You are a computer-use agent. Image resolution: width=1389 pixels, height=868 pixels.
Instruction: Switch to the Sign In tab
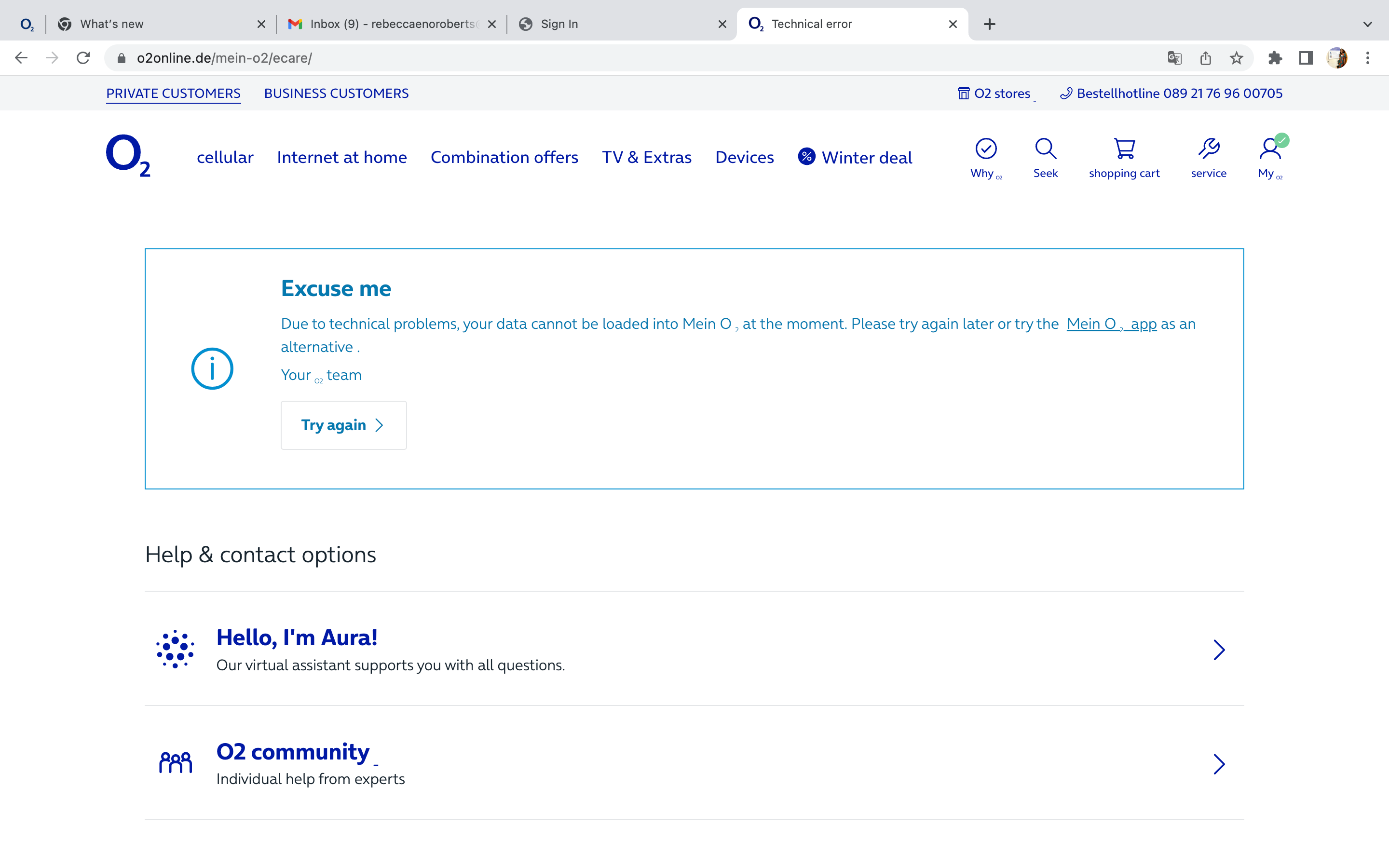tap(622, 24)
